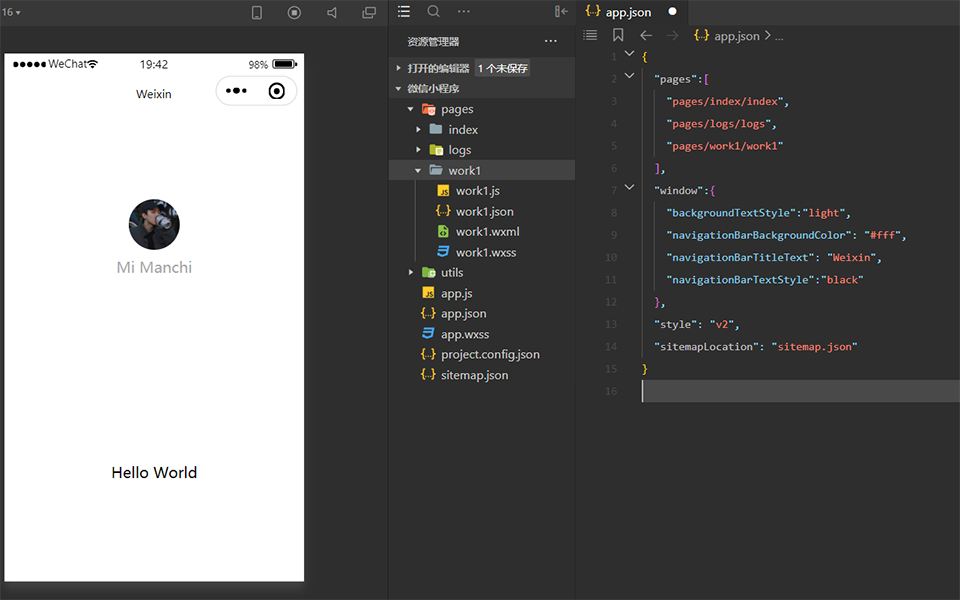
Task: Collapse the sidebar panel with arrow icon
Action: (x=561, y=11)
